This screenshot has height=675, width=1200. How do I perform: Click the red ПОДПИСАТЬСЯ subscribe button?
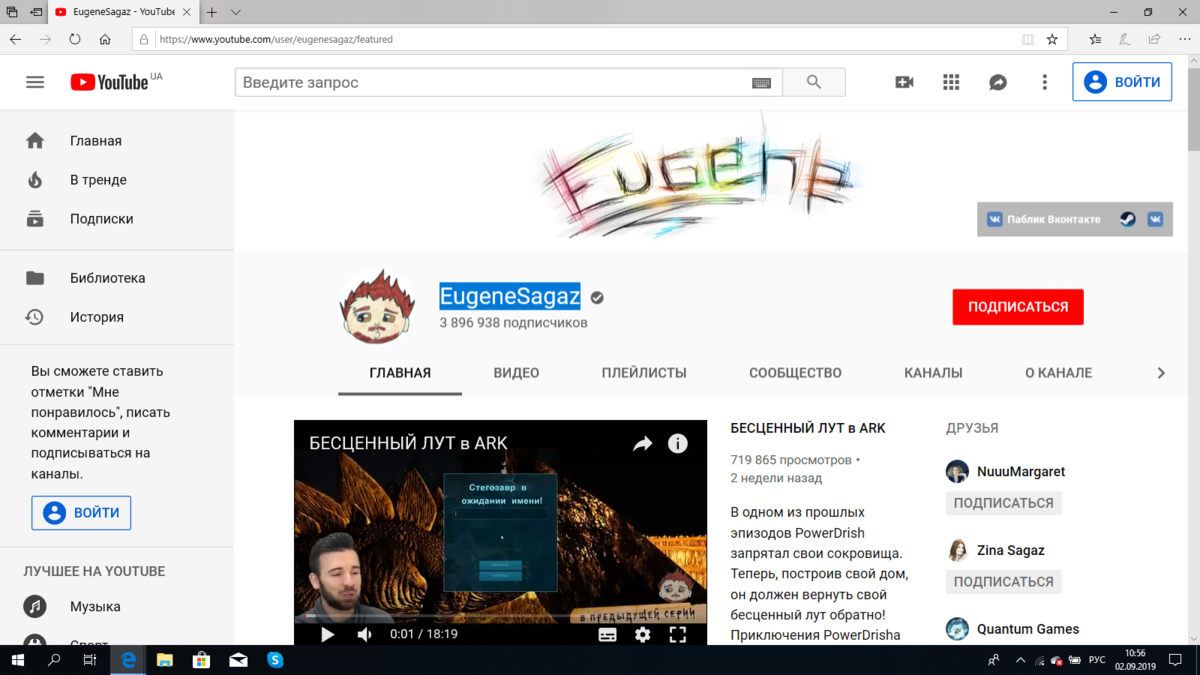(x=1018, y=307)
